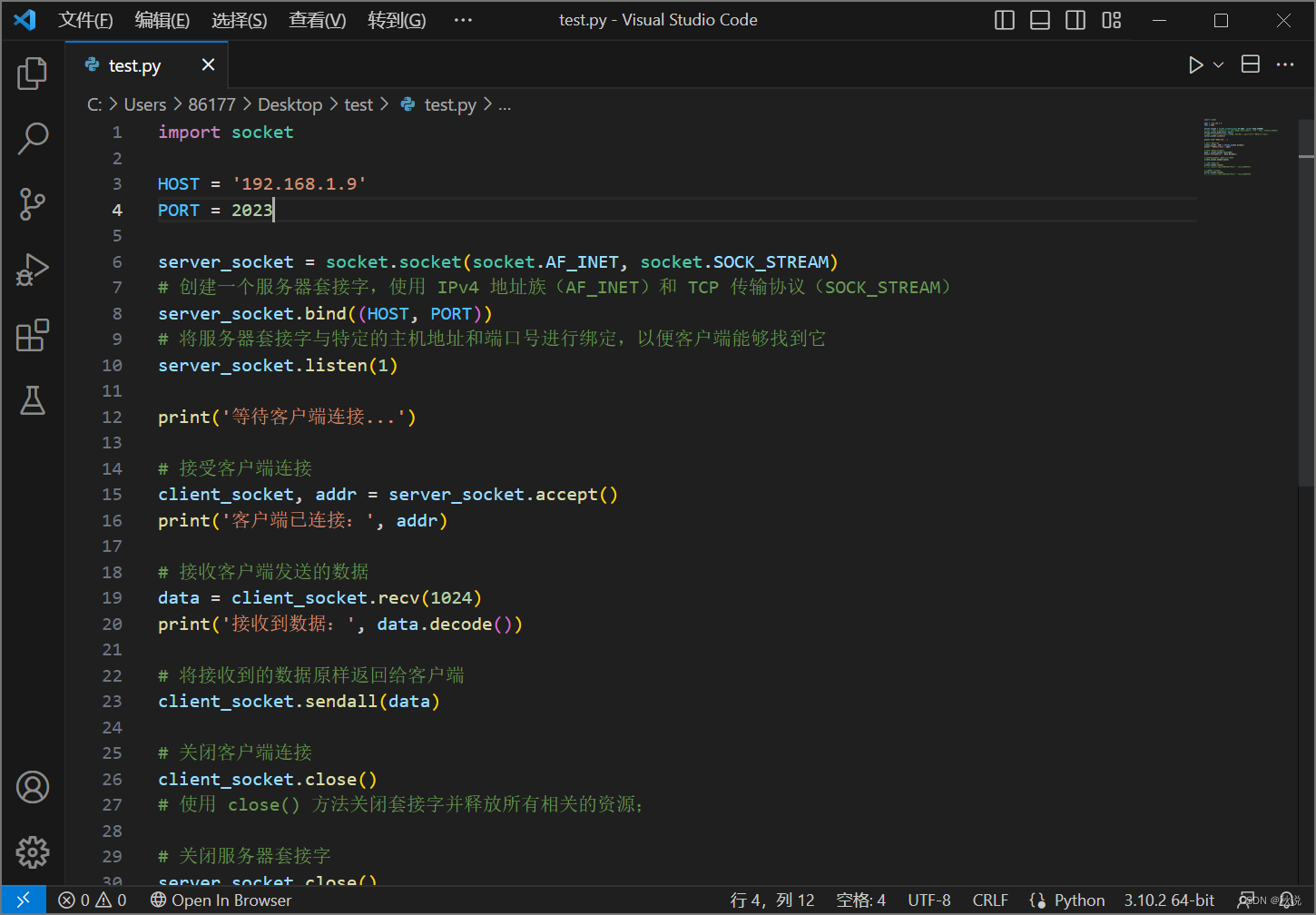The height and width of the screenshot is (915, 1316).
Task: Open the editor more actions menu
Action: point(1285,64)
